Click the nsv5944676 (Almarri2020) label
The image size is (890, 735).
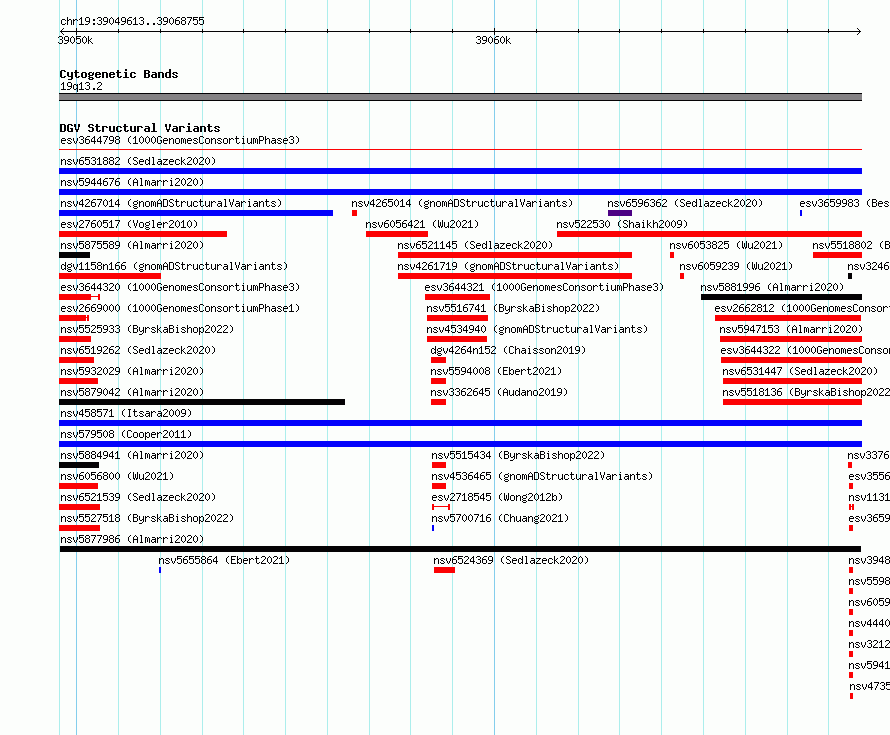coord(132,182)
